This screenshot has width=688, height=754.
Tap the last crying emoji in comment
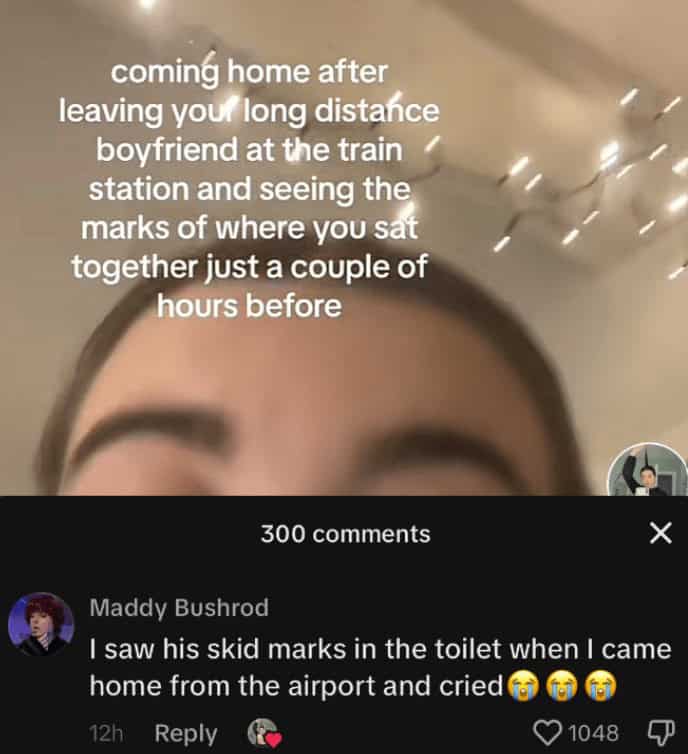[600, 686]
